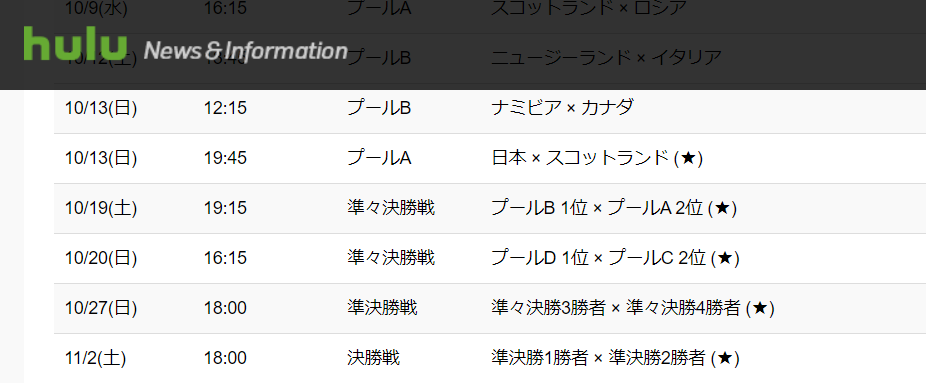This screenshot has width=926, height=383.
Task: Click the star on the 決勝戦 row
Action: click(x=725, y=358)
